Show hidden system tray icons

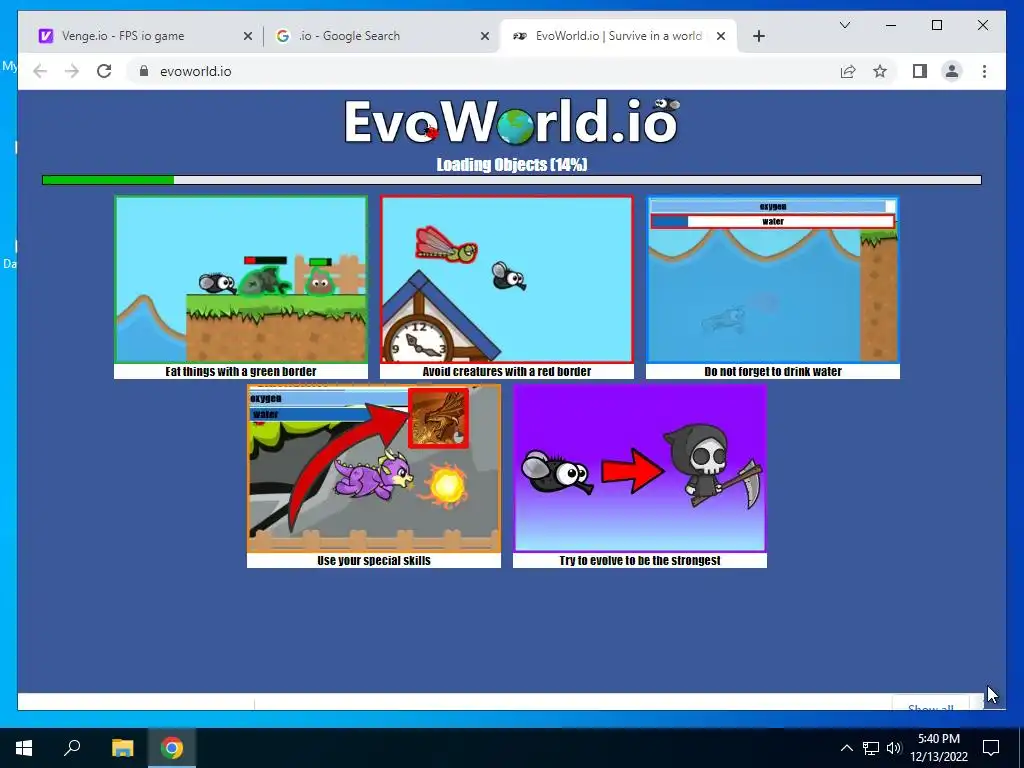[x=846, y=748]
